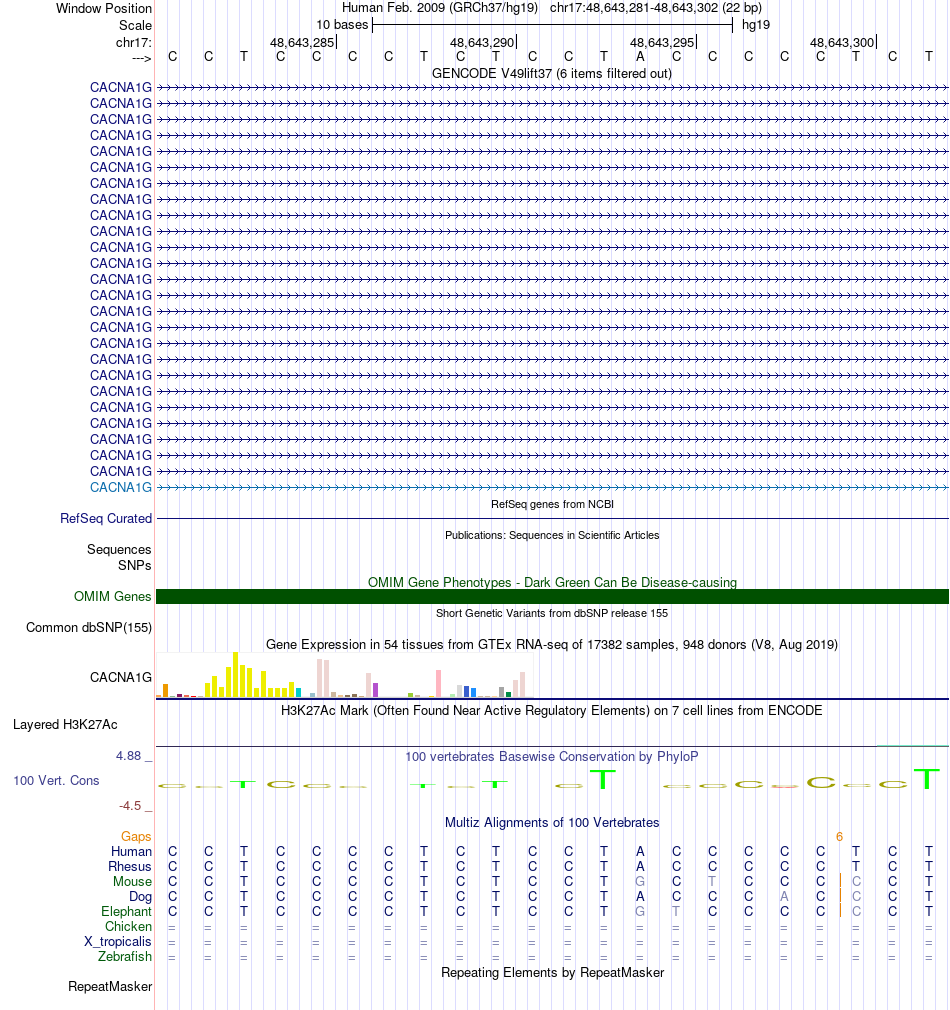Select the Scale label in left margin
The height and width of the screenshot is (1010, 950).
coord(135,25)
